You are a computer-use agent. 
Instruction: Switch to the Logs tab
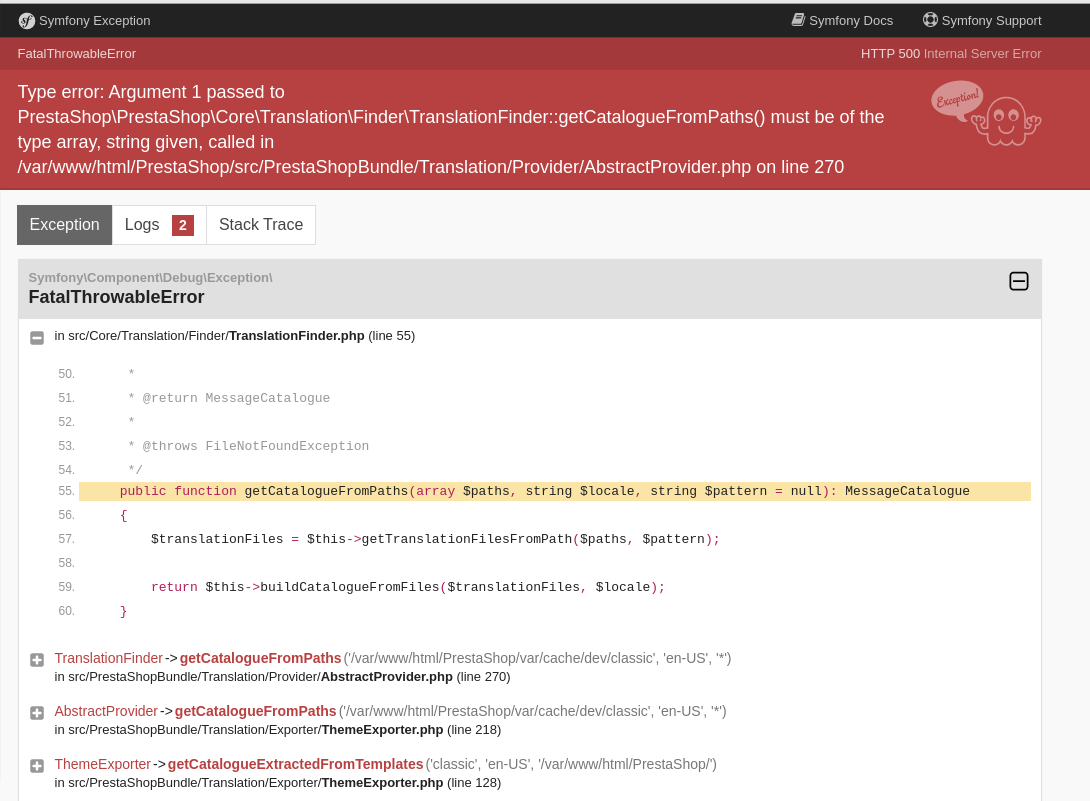coord(142,225)
